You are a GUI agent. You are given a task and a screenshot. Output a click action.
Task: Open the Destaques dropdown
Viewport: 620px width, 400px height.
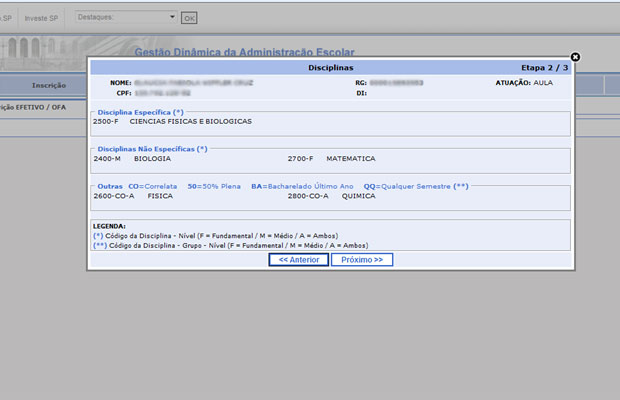click(x=125, y=18)
